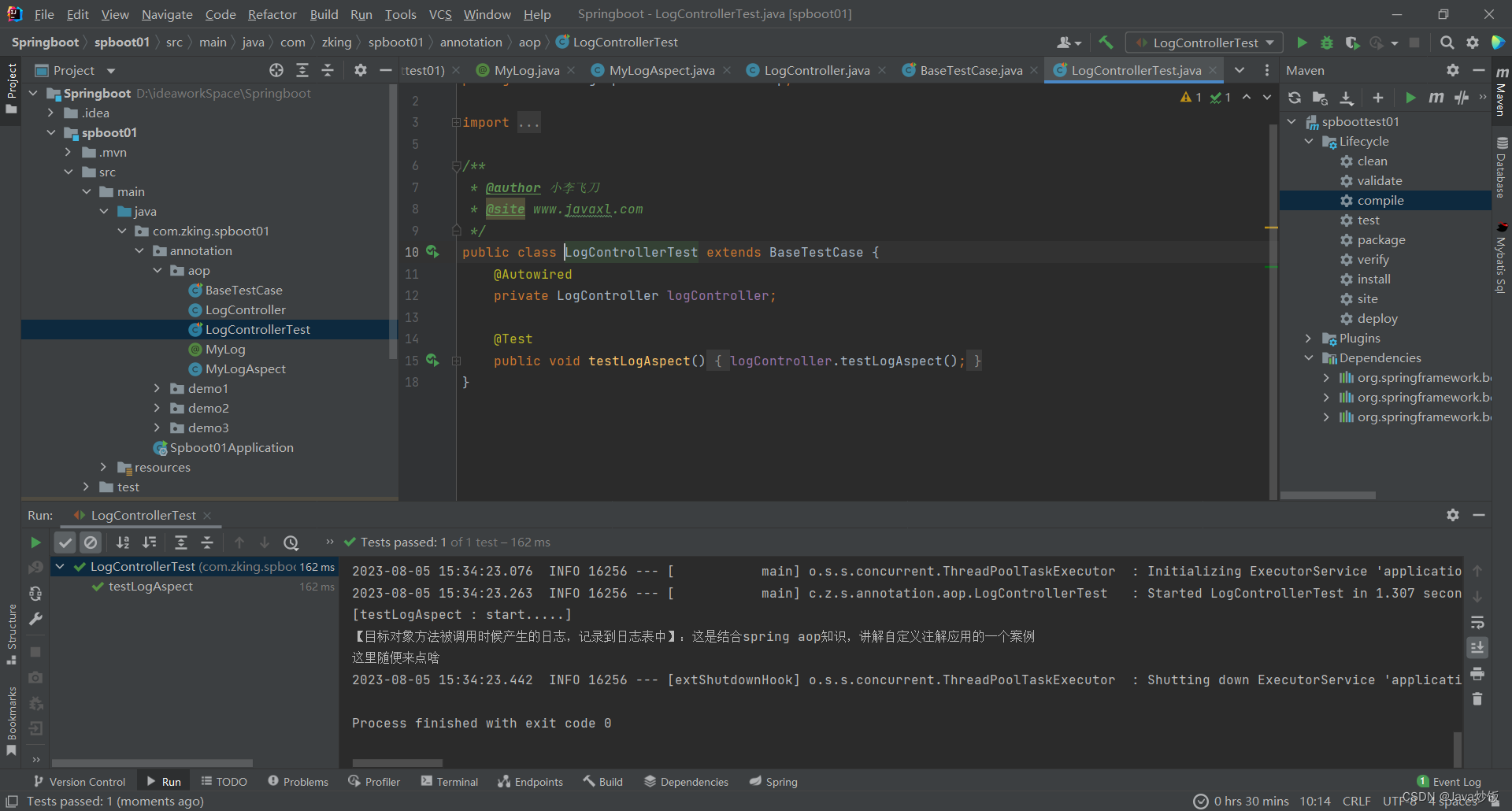Screen dimensions: 1512x811
Task: Open Spring tool window
Action: pyautogui.click(x=773, y=782)
